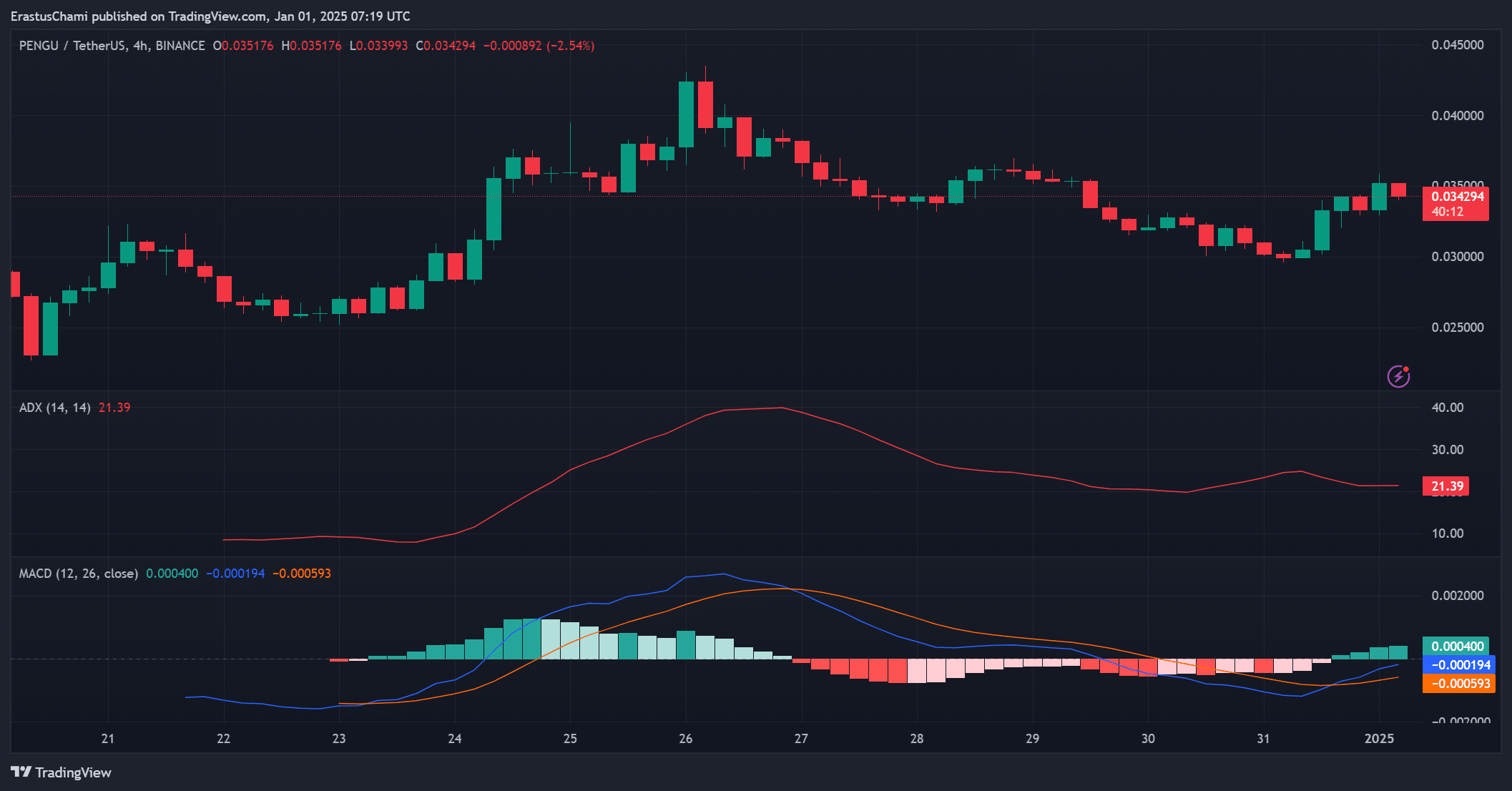The height and width of the screenshot is (791, 1512).
Task: Click the TradingView logo at bottom left
Action: point(61,772)
